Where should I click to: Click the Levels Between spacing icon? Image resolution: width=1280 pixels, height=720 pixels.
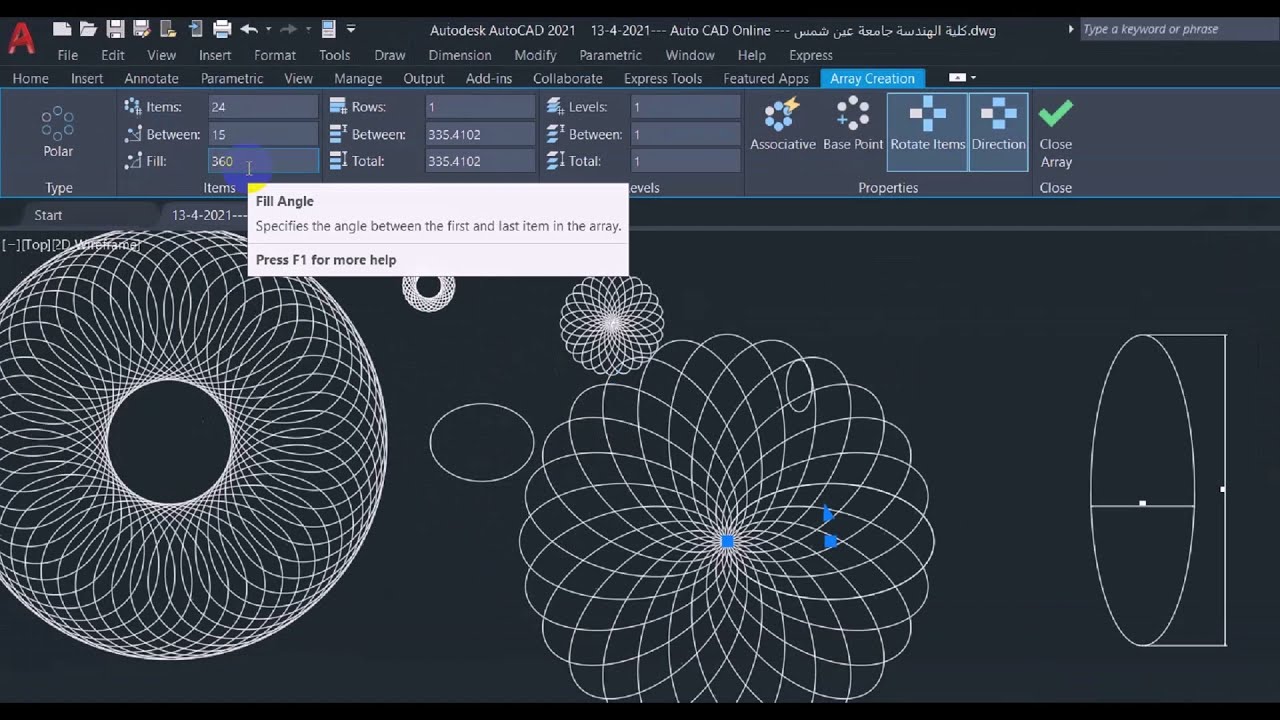pyautogui.click(x=555, y=134)
